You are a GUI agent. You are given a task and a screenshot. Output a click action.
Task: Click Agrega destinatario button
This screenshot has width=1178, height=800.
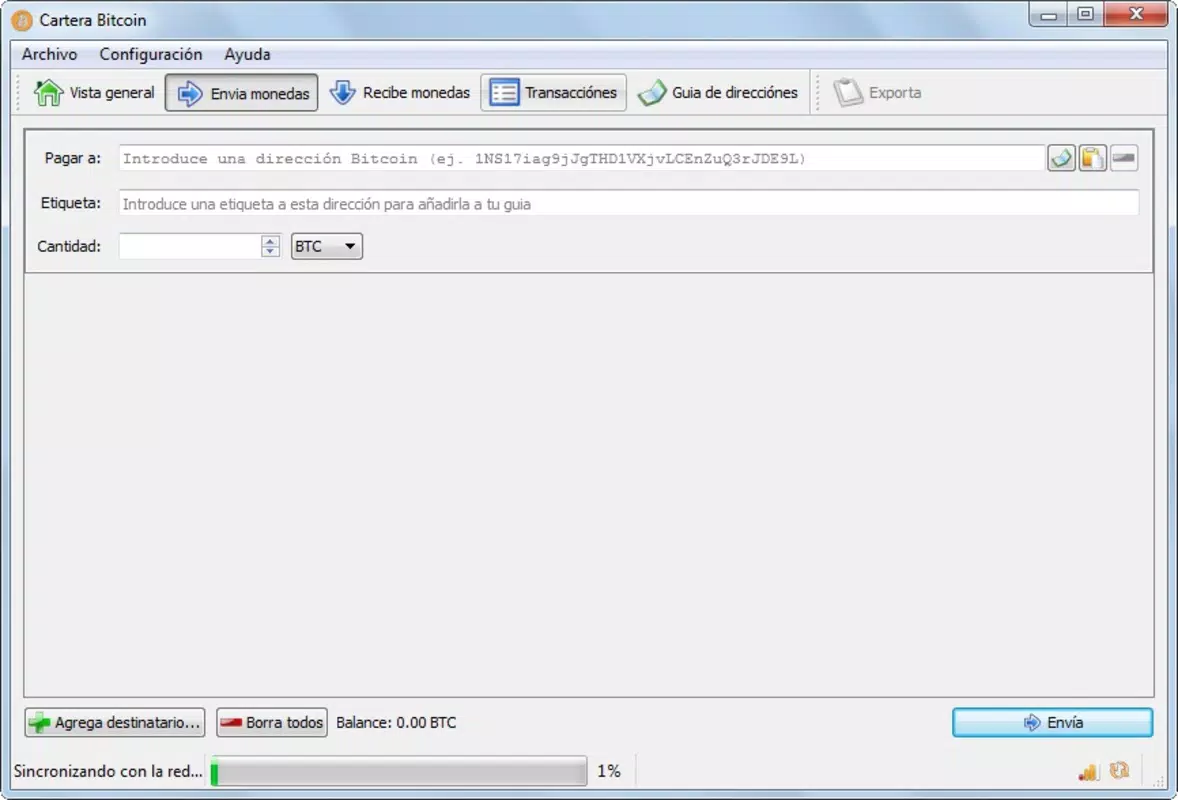(115, 723)
